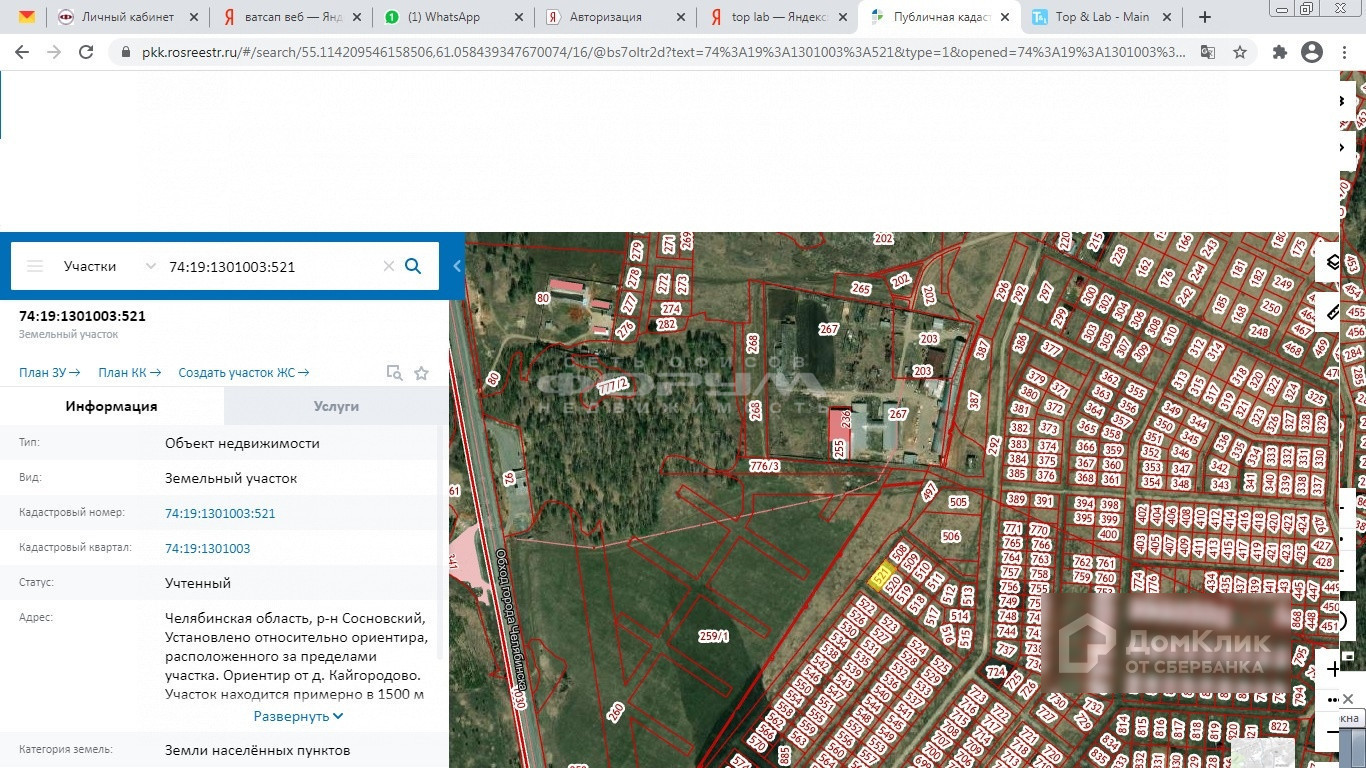
Task: Open the hamburger menu in search panel
Action: [x=35, y=266]
